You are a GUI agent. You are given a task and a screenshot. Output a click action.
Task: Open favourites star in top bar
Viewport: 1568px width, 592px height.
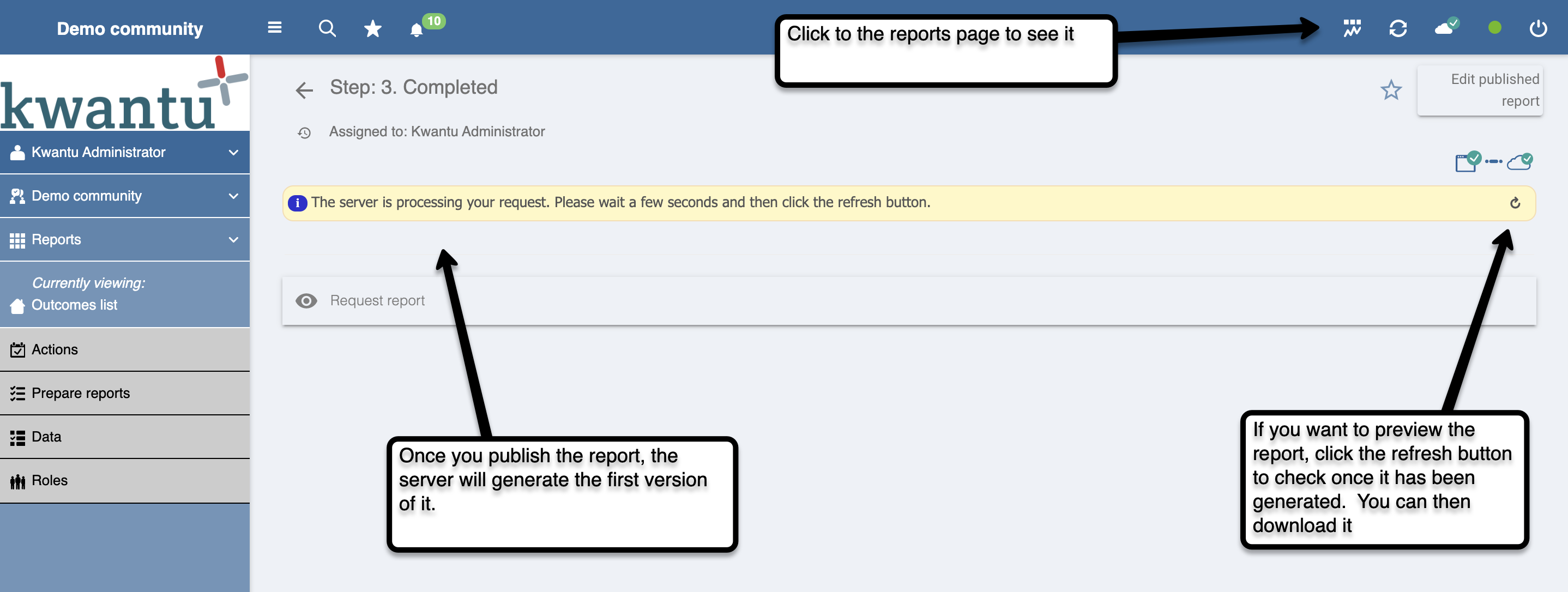372,28
